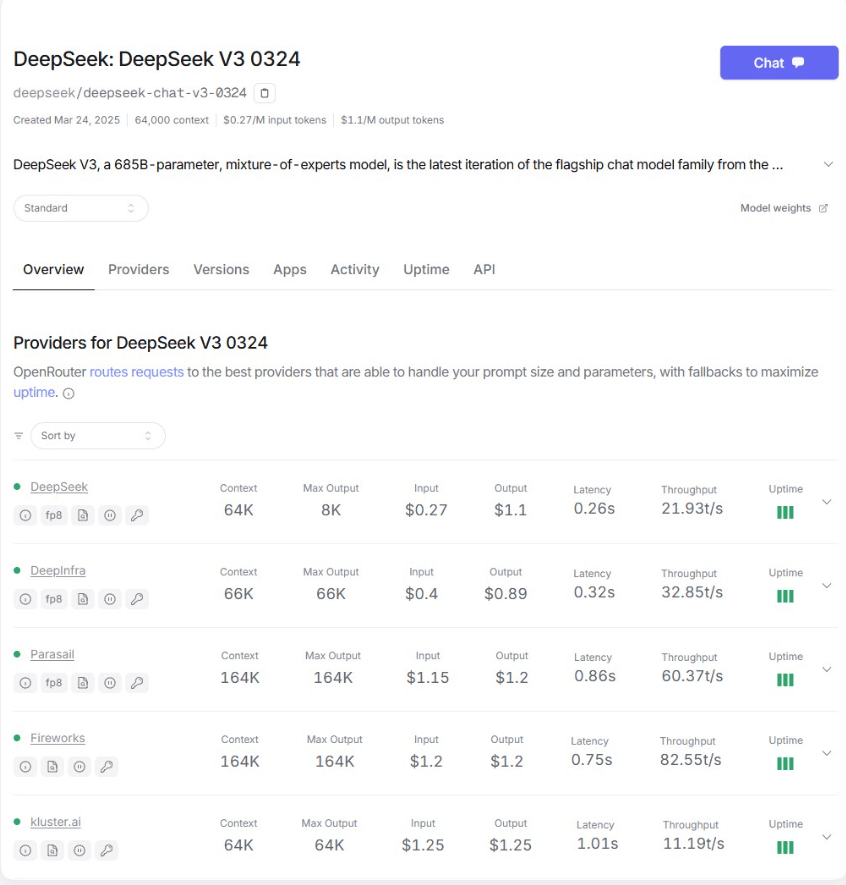
Task: Expand the DeepSeek provider row details
Action: coord(827,502)
